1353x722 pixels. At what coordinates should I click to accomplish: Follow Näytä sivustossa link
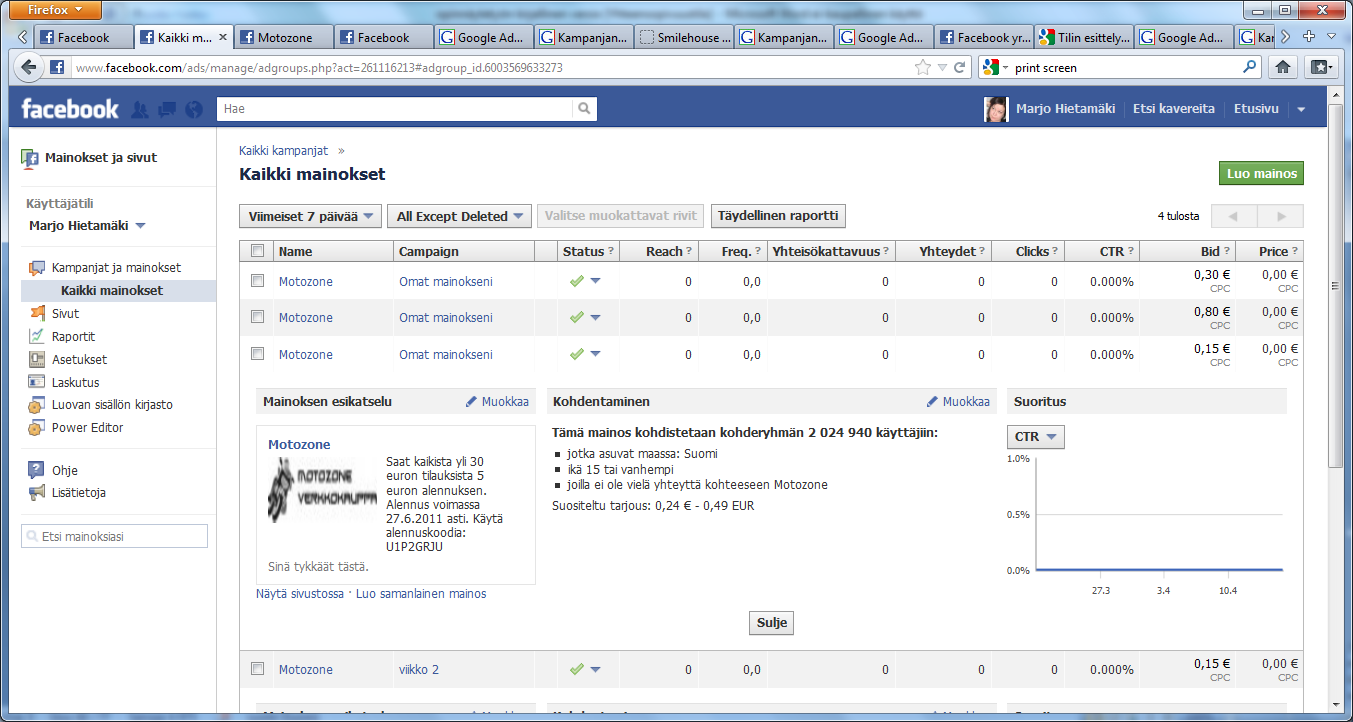tap(300, 594)
